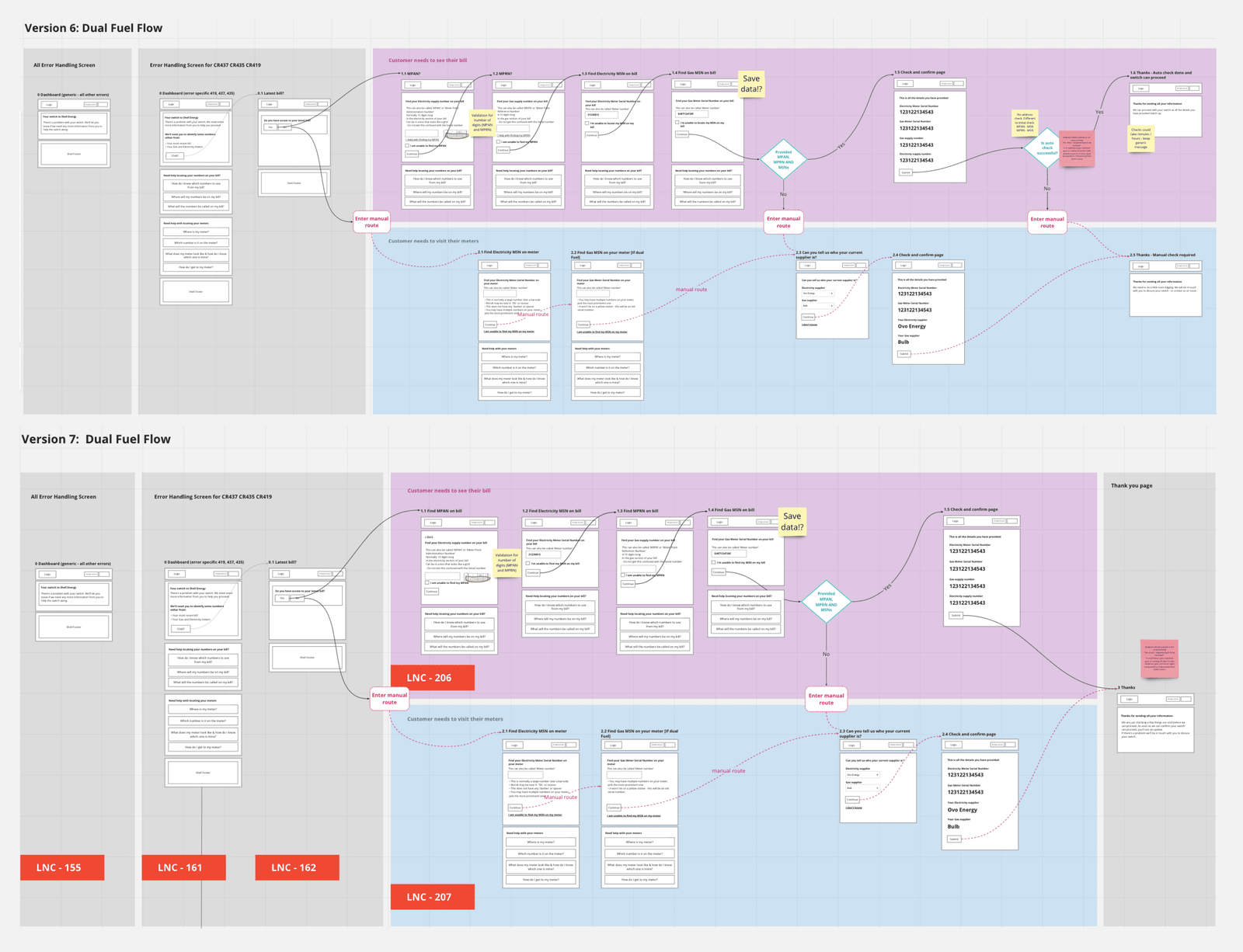Select the LNC - 155 red tag

point(62,867)
